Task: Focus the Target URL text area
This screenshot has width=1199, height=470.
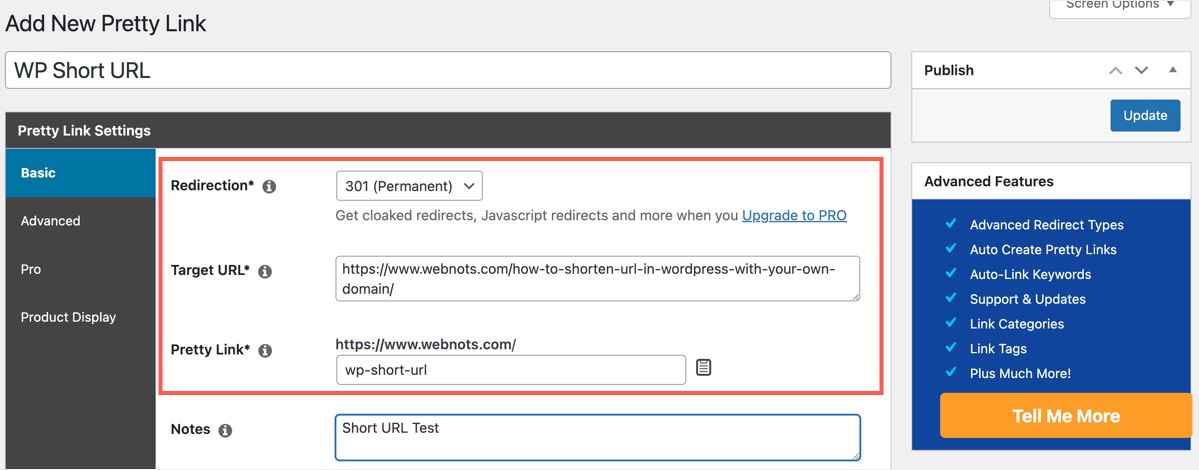Action: click(597, 278)
